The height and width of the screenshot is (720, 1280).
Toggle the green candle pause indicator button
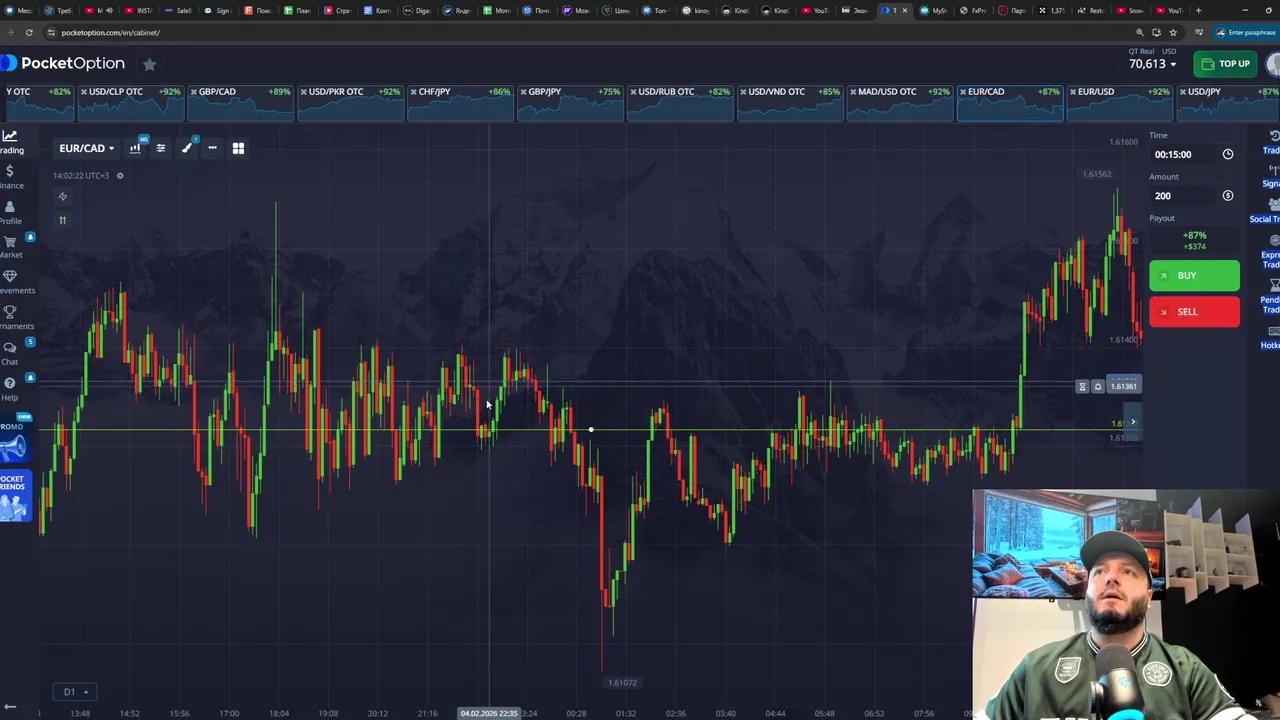[62, 220]
